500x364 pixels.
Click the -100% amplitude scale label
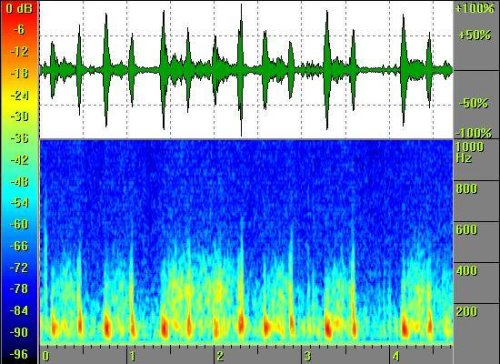474,133
